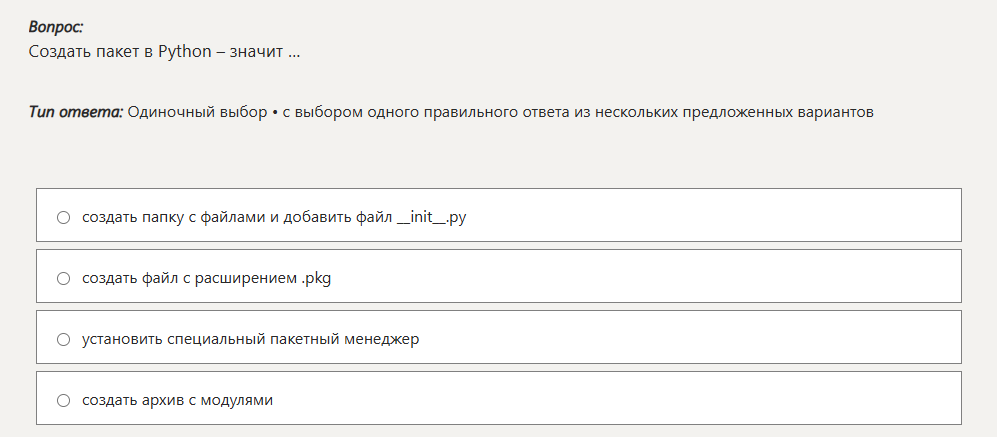Click the question text 'Создать пакет в Python'
Screen dimensions: 997x437
(x=120, y=52)
